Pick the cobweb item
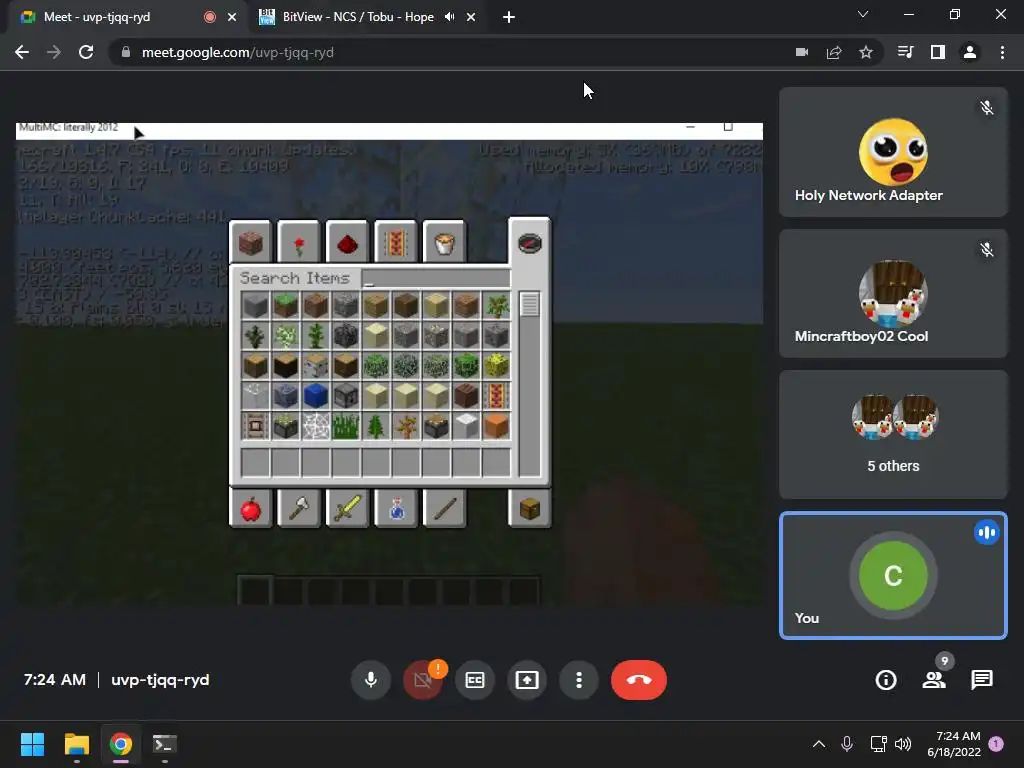Screen dimensions: 1024x768 click(315, 426)
